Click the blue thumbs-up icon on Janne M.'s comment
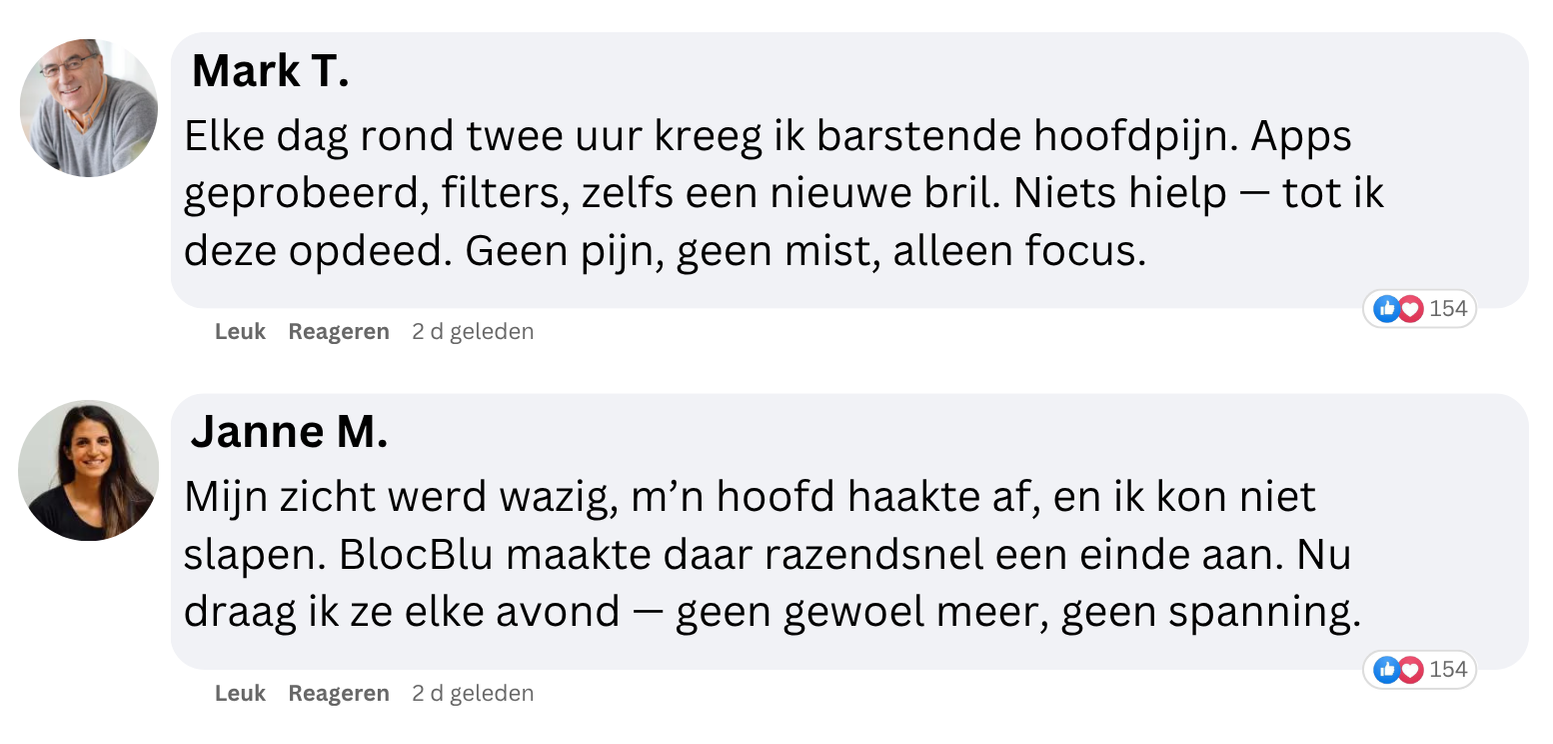This screenshot has height=744, width=1553. pos(1386,670)
